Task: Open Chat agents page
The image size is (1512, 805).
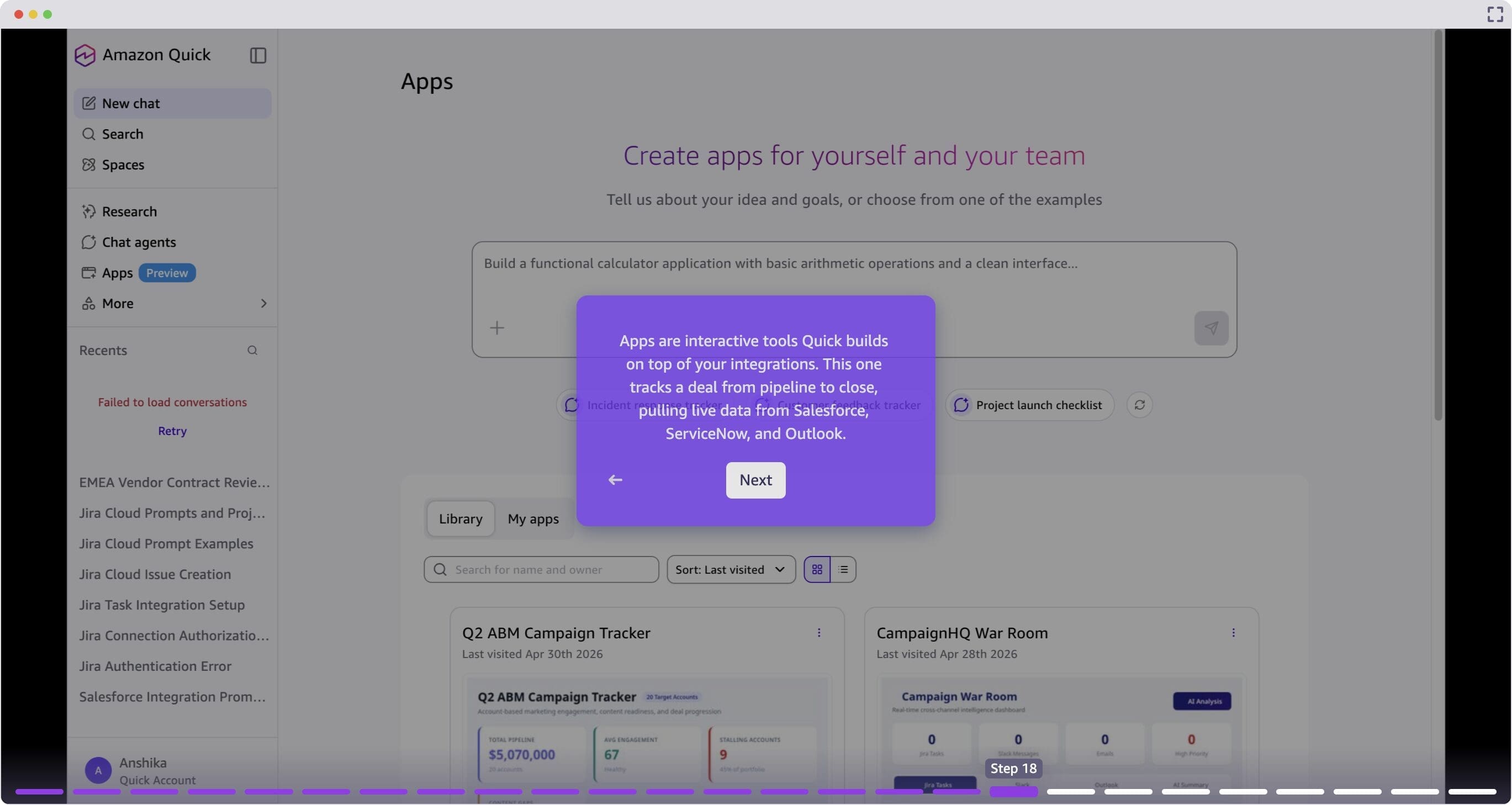Action: [x=172, y=242]
